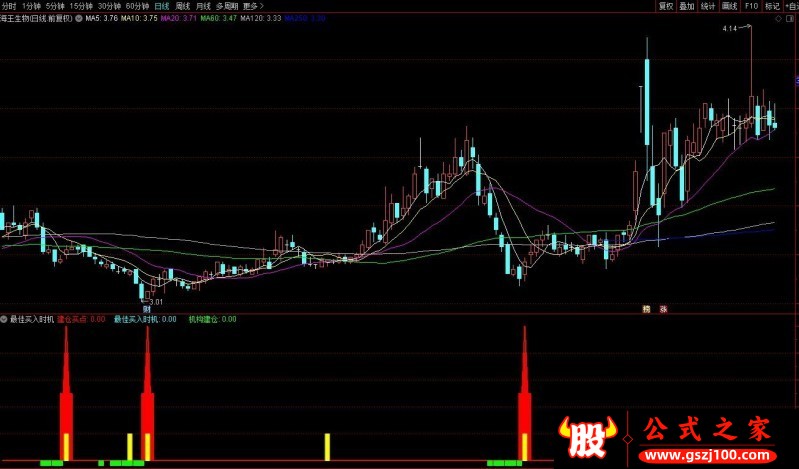Expand the 更多 periods menu
The image size is (799, 469).
click(253, 6)
